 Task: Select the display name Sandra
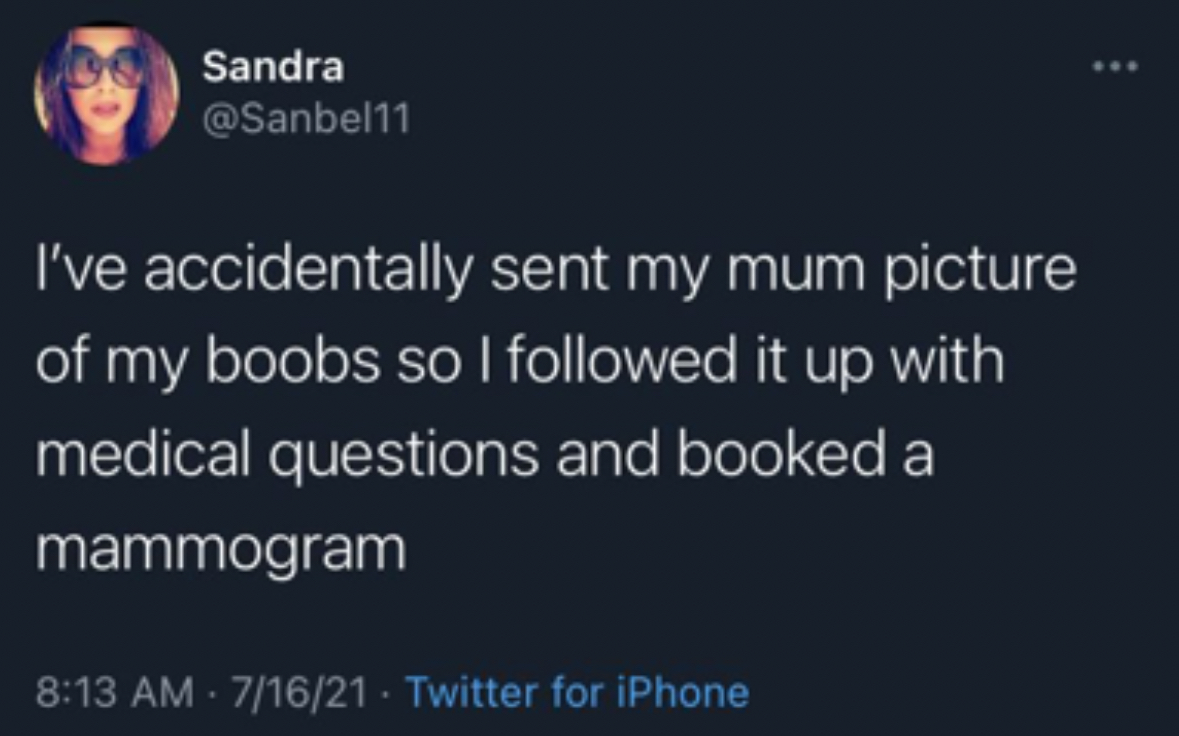[272, 68]
